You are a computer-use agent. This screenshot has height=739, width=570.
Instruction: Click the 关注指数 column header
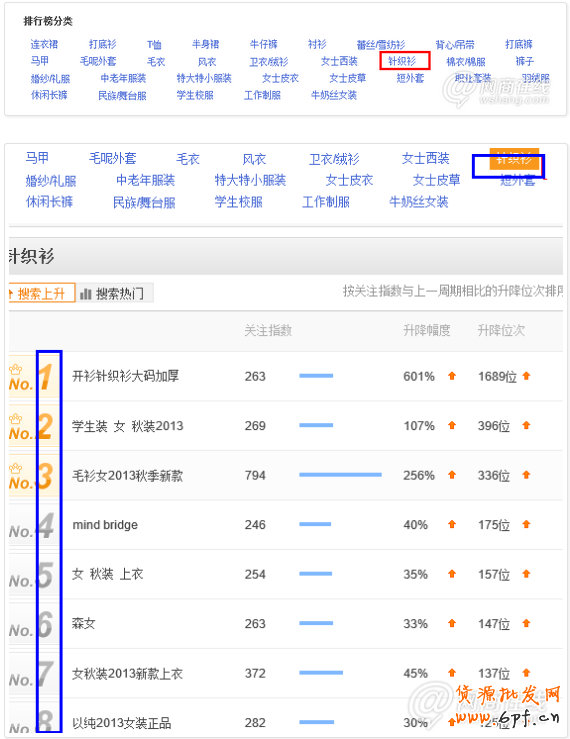[x=268, y=330]
